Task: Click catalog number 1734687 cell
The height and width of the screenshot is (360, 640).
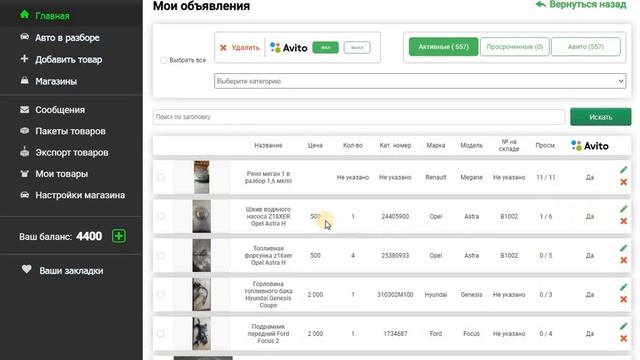Action: click(x=395, y=333)
